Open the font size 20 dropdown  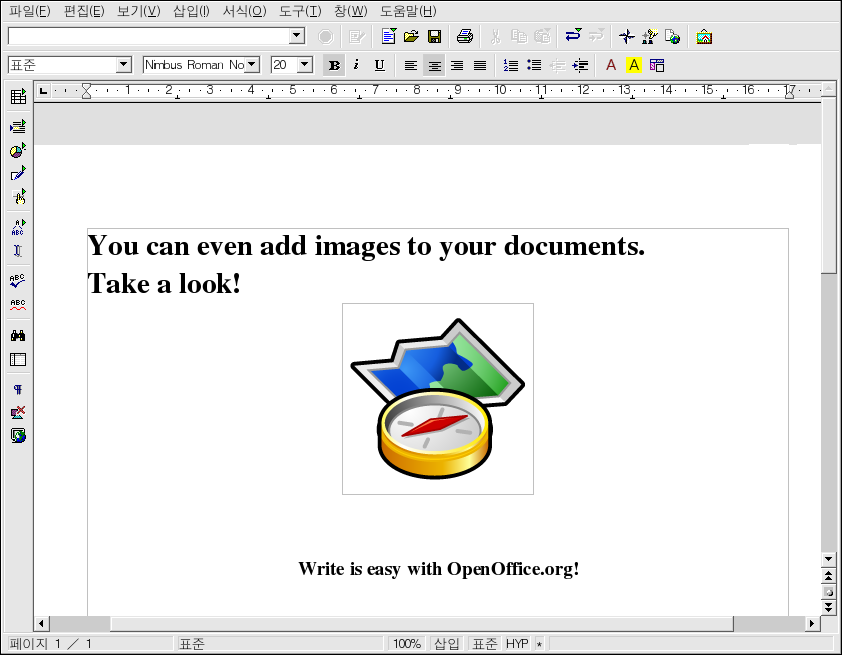[x=305, y=65]
